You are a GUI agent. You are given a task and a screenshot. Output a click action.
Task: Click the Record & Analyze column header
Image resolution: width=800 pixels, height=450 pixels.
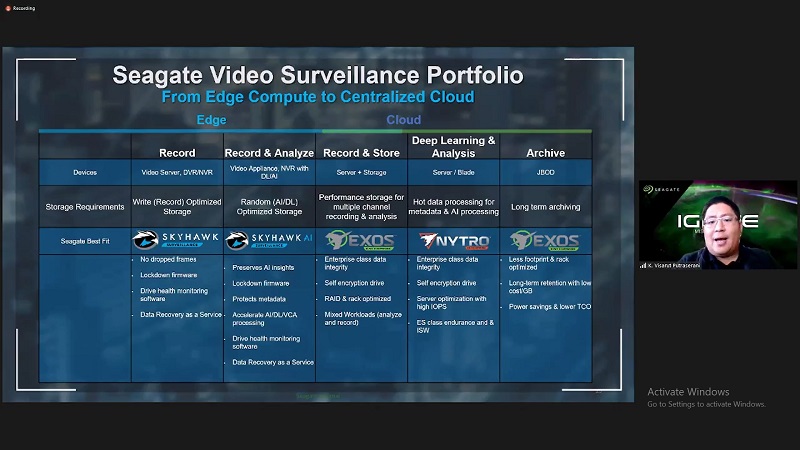tap(269, 153)
